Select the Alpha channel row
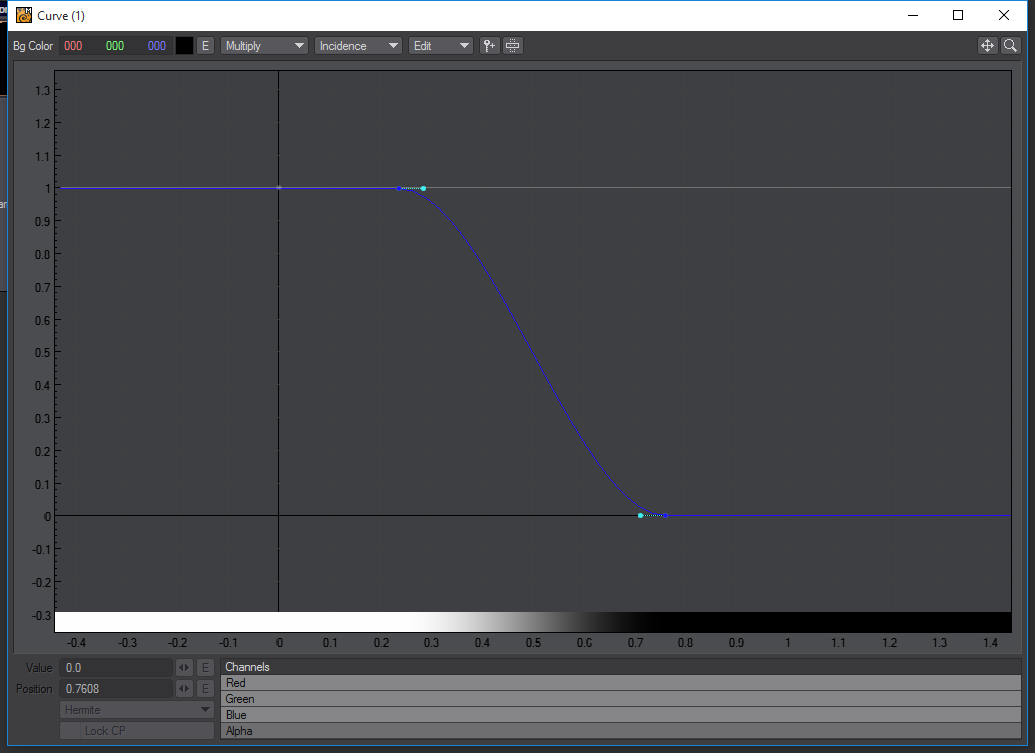This screenshot has width=1035, height=753. point(620,731)
